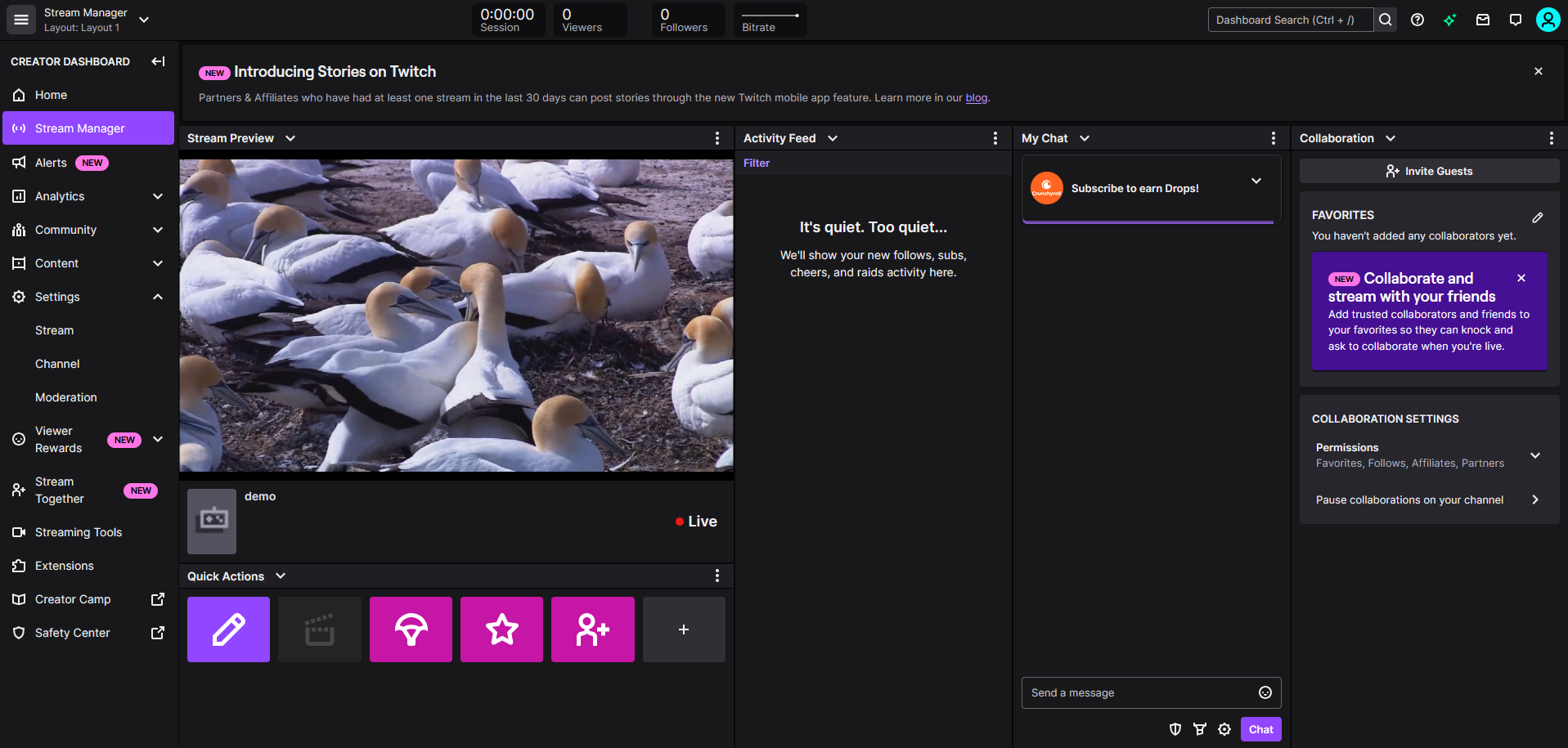This screenshot has height=748, width=1568.
Task: Click the stream preview video
Action: coord(456,316)
